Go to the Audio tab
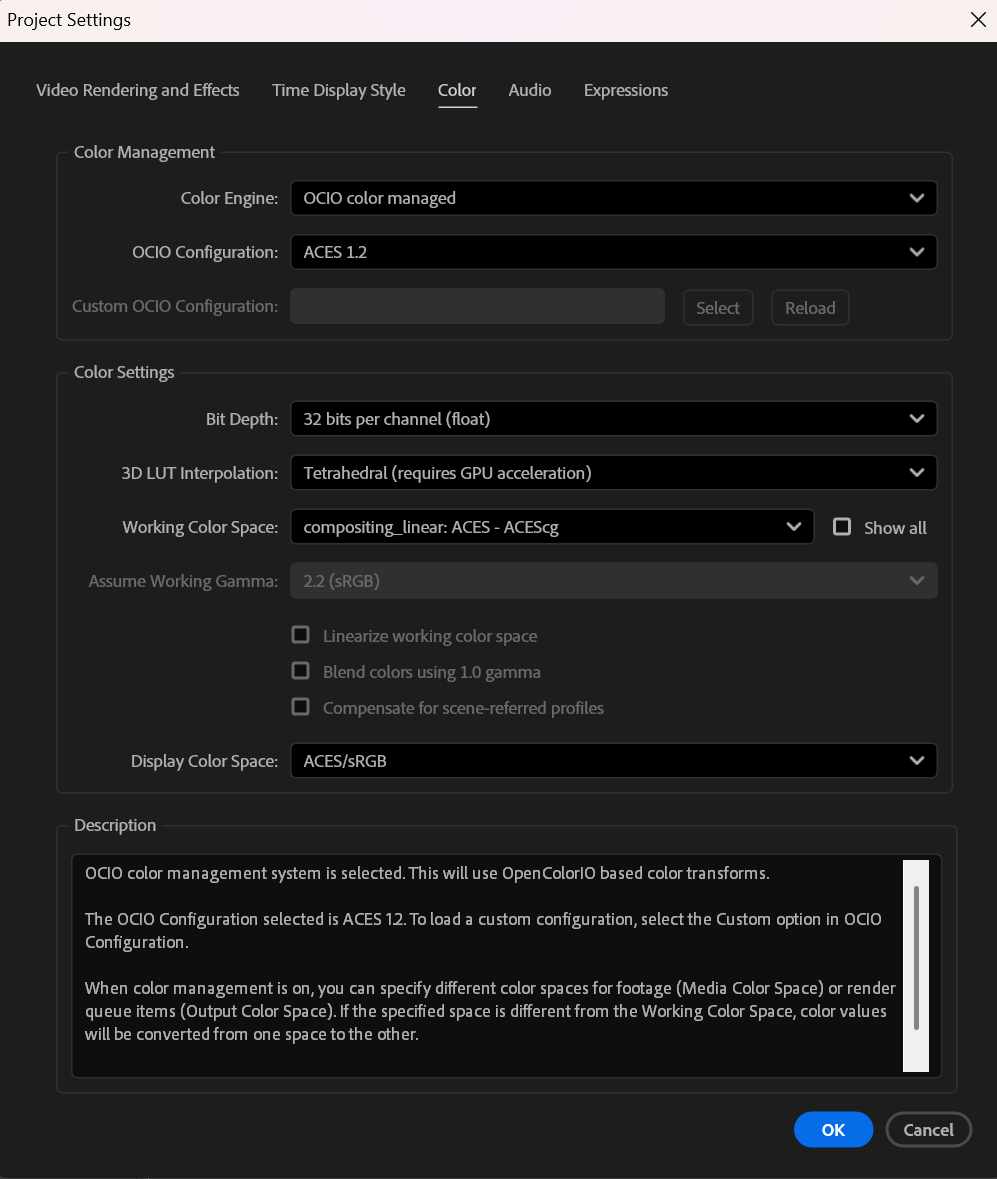This screenshot has width=997, height=1179. [529, 90]
